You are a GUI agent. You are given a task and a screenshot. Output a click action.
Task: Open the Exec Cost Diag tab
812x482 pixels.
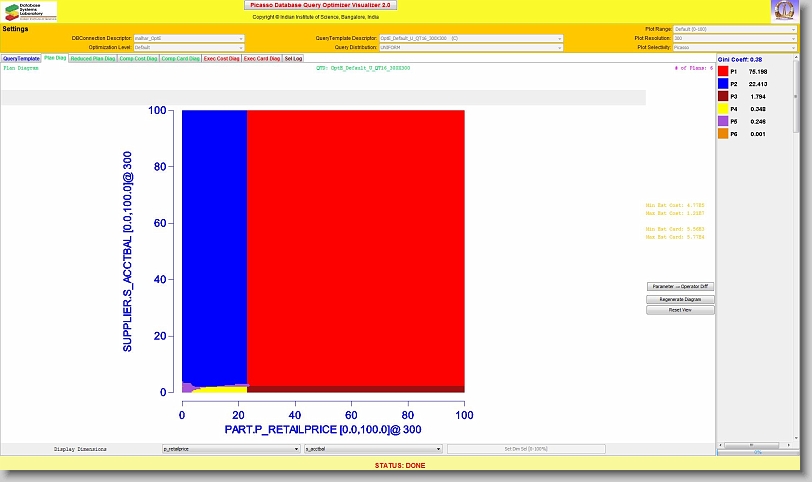221,59
